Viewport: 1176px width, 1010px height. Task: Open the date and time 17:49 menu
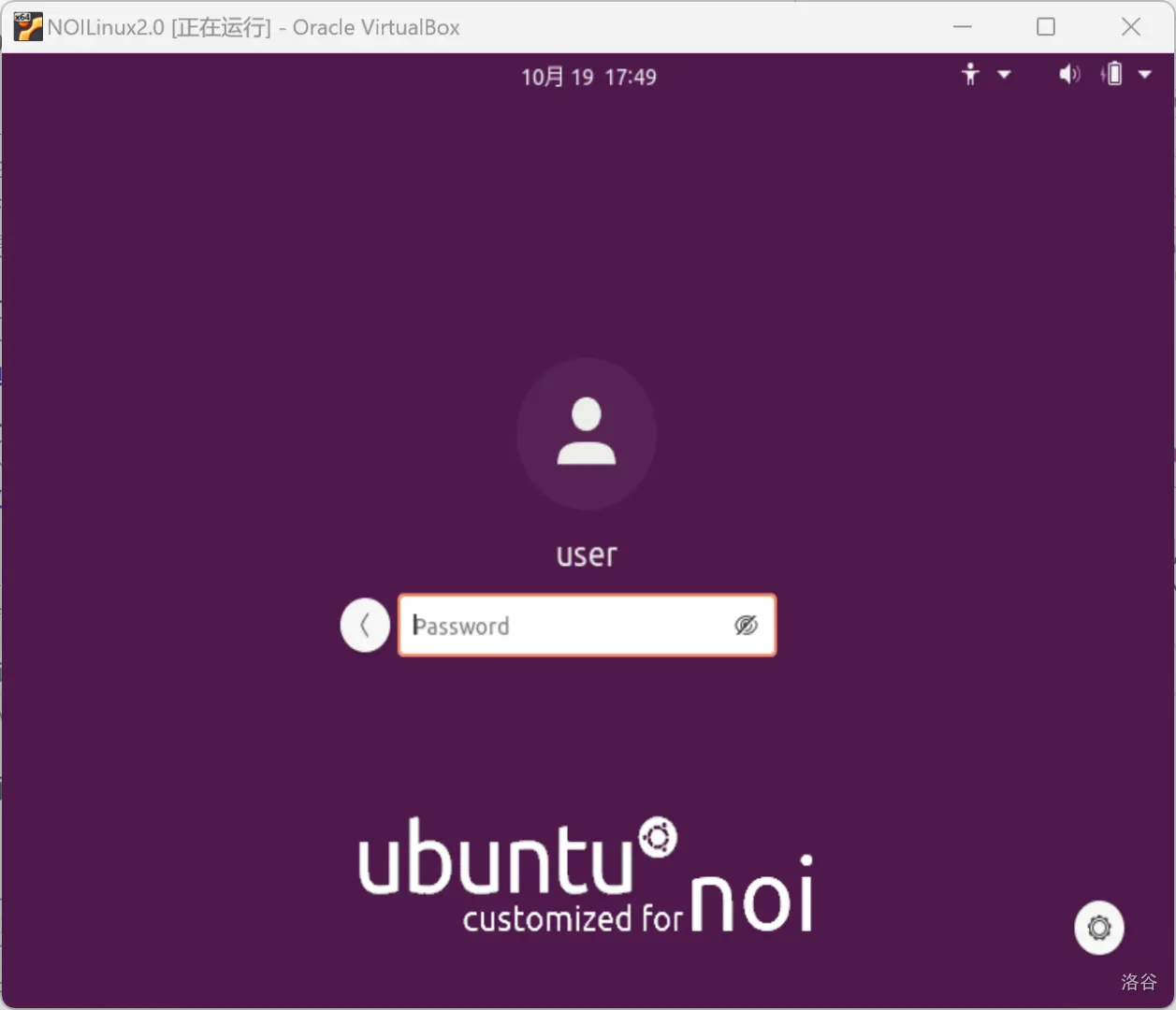click(x=588, y=77)
